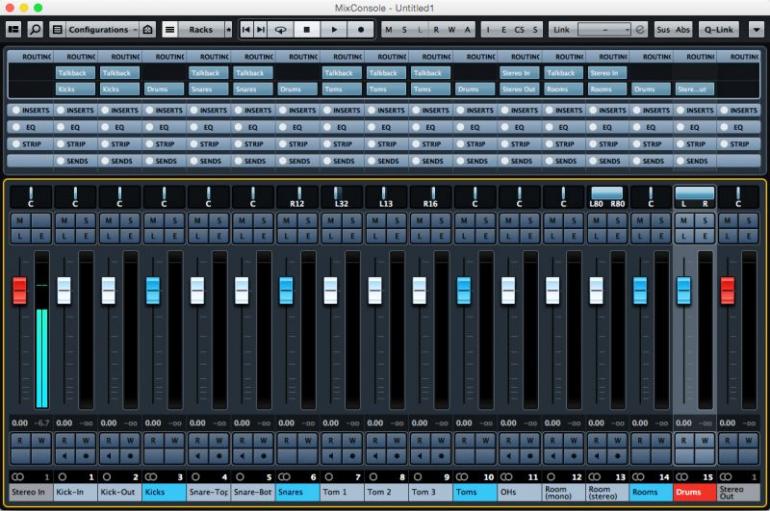Click the Abs button
The width and height of the screenshot is (770, 511).
[683, 29]
